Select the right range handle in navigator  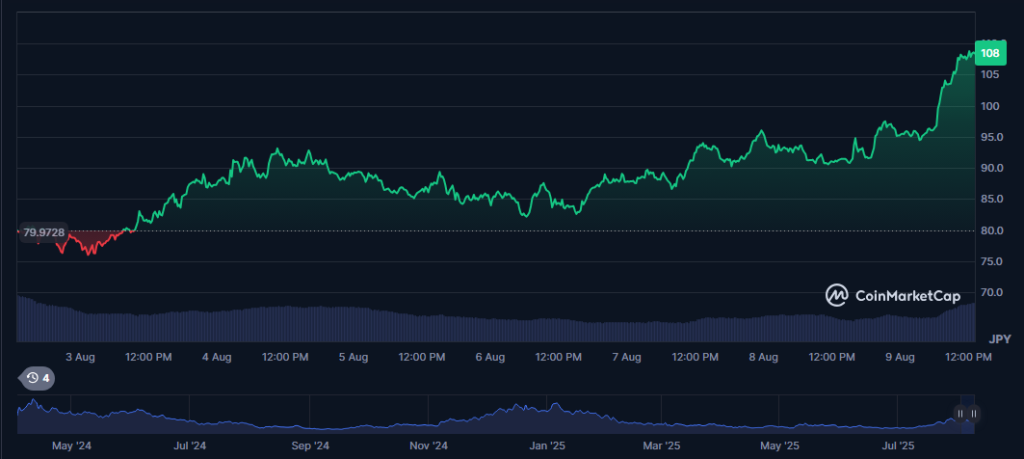pyautogui.click(x=973, y=413)
